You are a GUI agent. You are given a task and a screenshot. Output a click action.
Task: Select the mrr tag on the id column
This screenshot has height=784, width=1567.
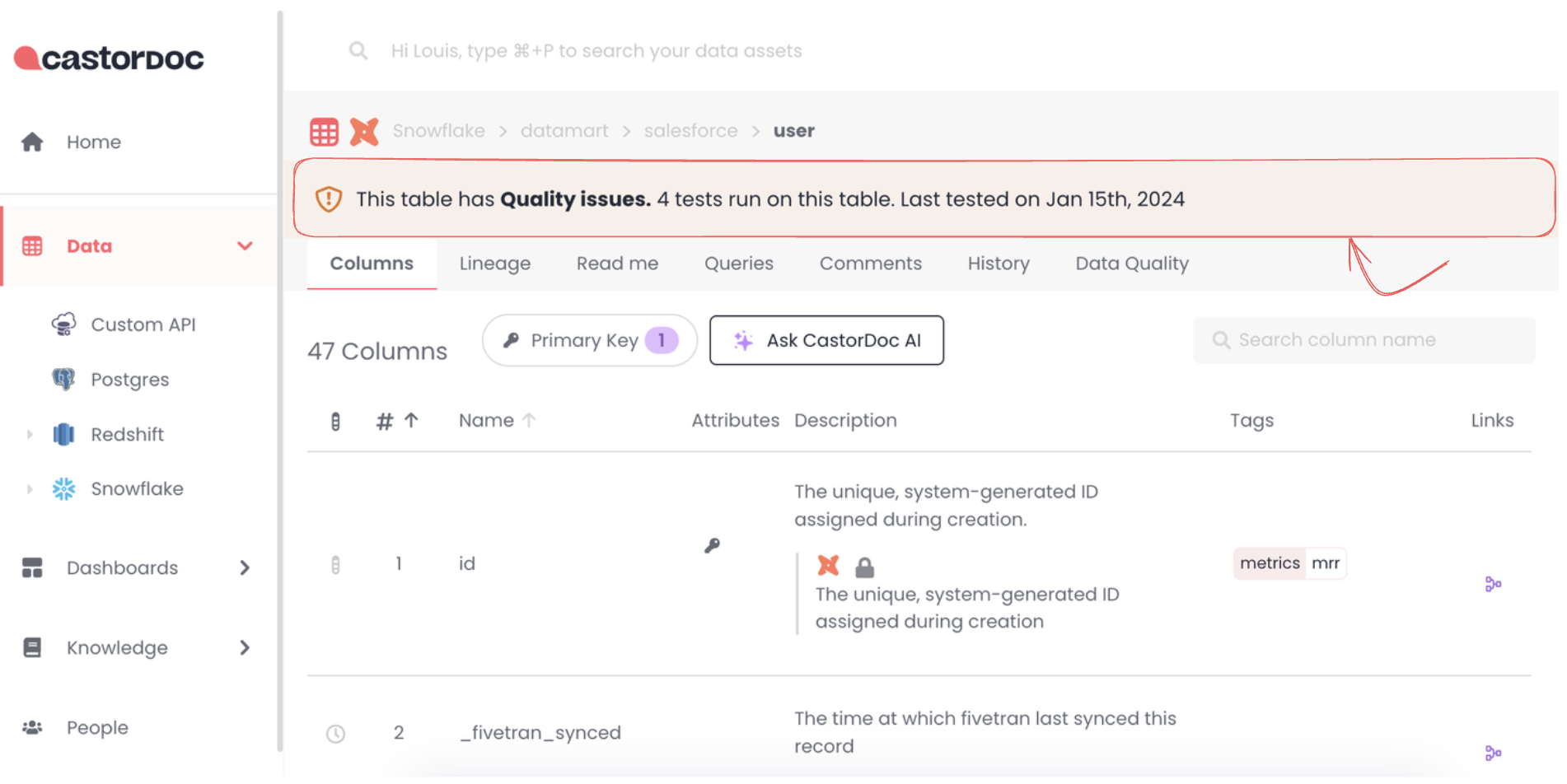click(x=1326, y=563)
